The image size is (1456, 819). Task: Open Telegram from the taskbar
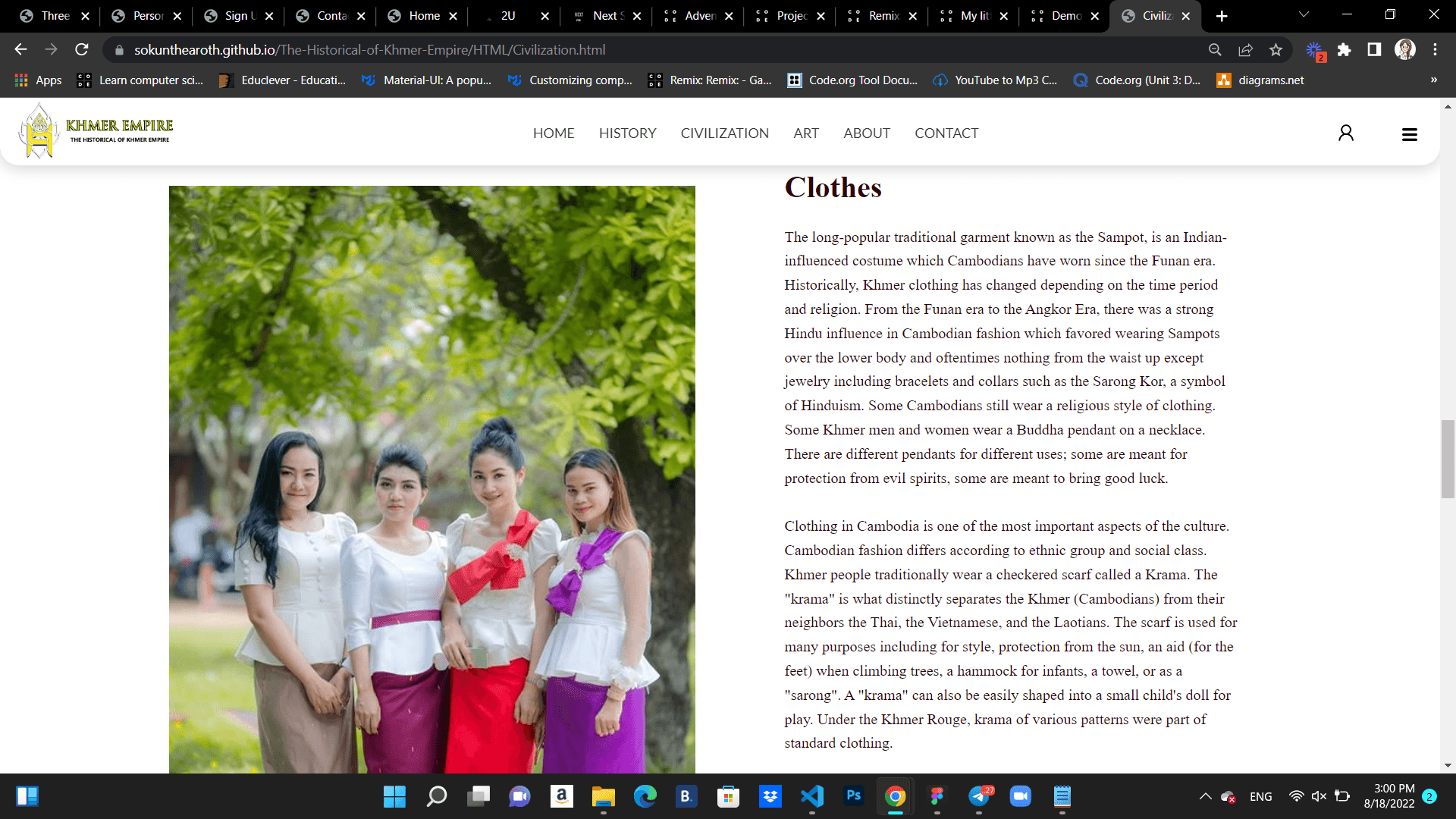click(x=979, y=796)
